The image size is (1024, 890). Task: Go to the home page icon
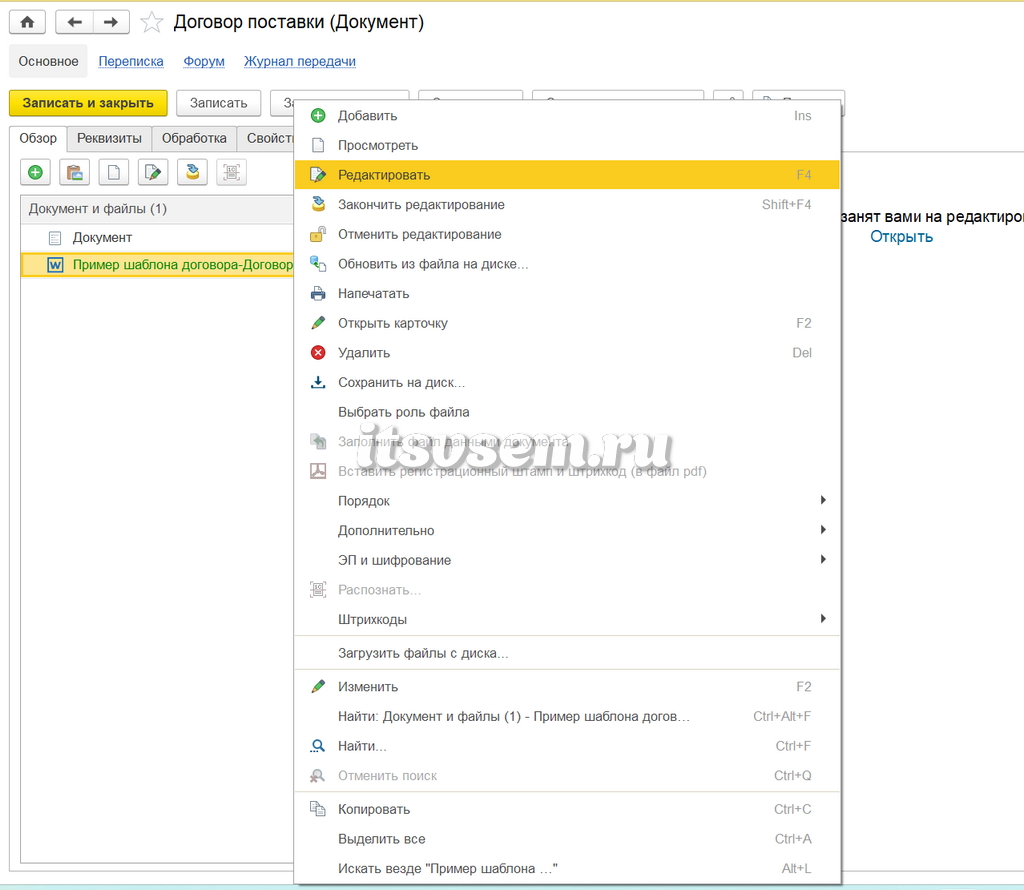point(27,22)
